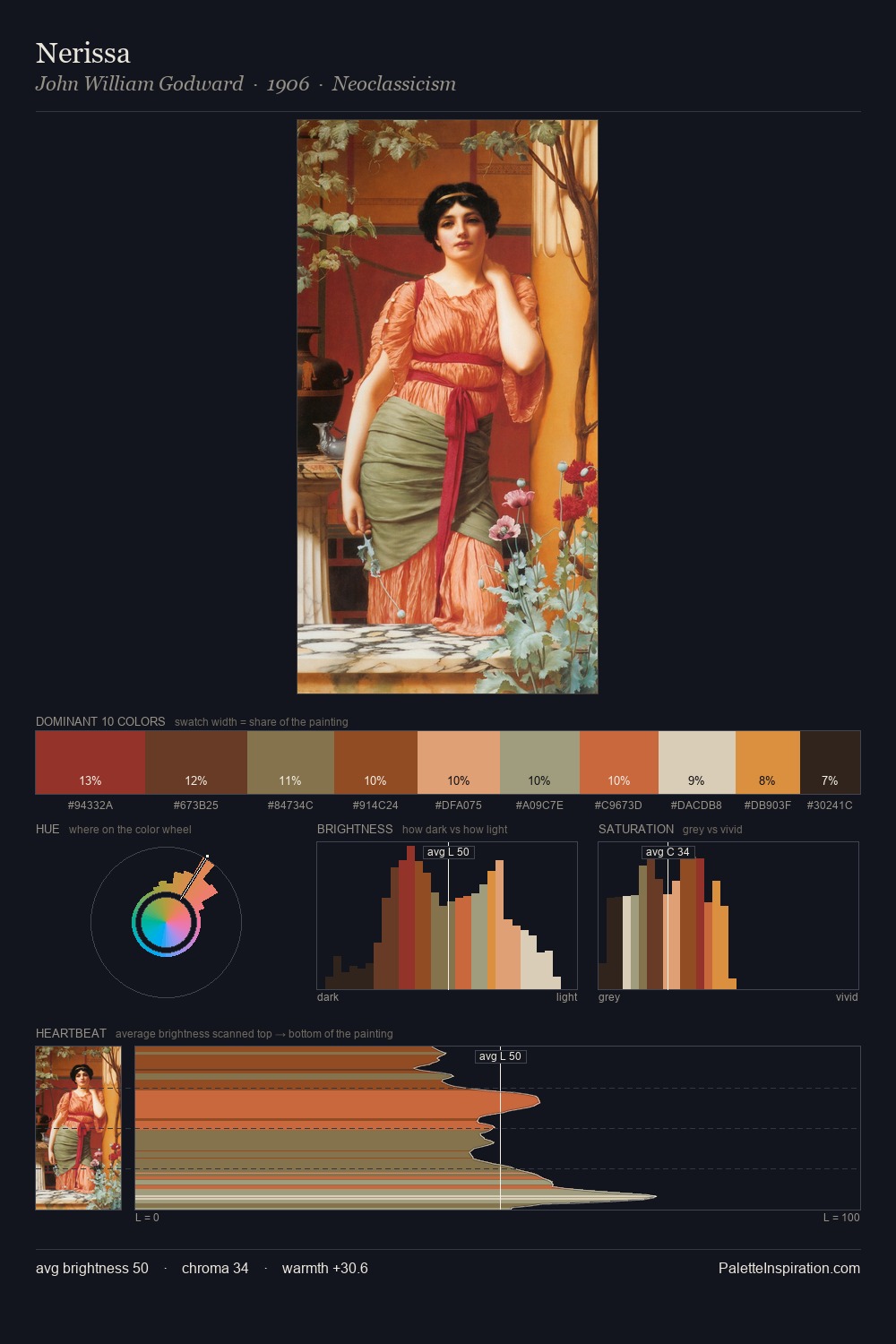Click 'where on the color wheel' caption
Viewport: 896px width, 1344px height.
click(130, 830)
